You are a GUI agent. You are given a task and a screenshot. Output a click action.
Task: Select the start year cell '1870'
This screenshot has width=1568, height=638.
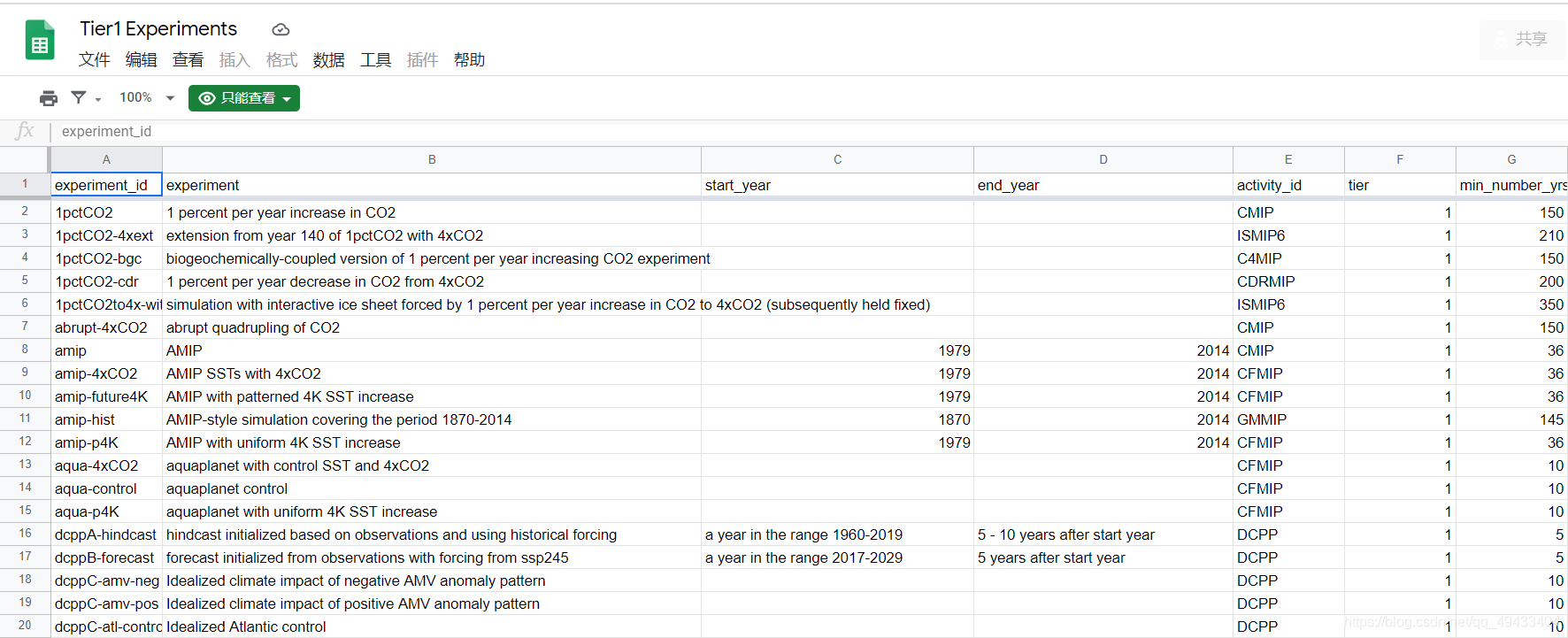click(837, 419)
